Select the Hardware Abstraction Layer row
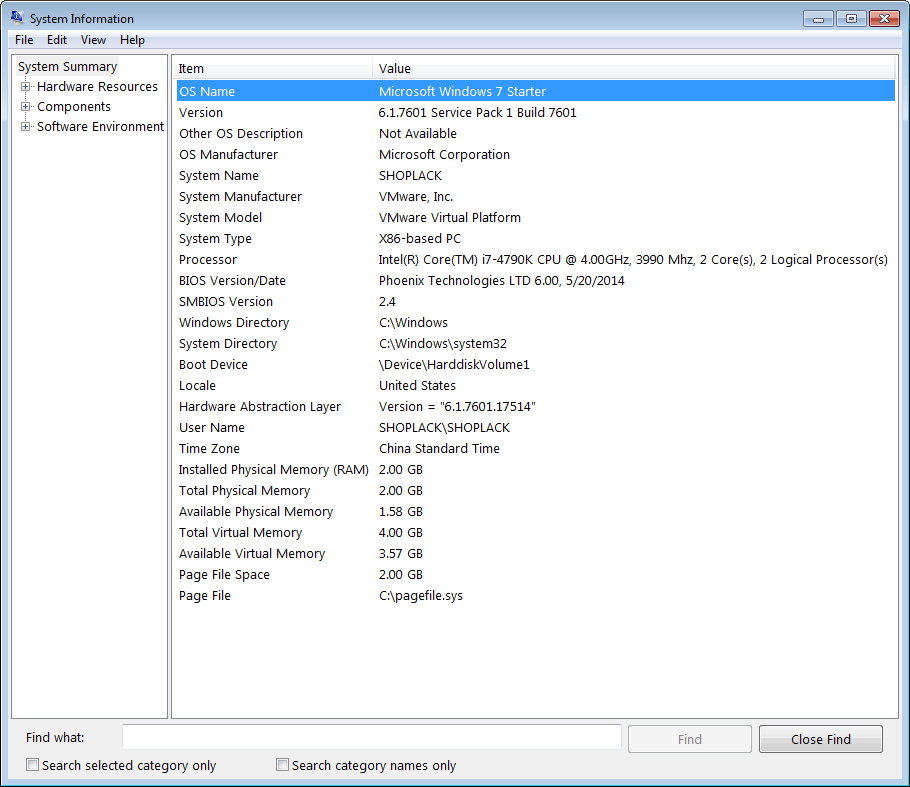 point(536,407)
